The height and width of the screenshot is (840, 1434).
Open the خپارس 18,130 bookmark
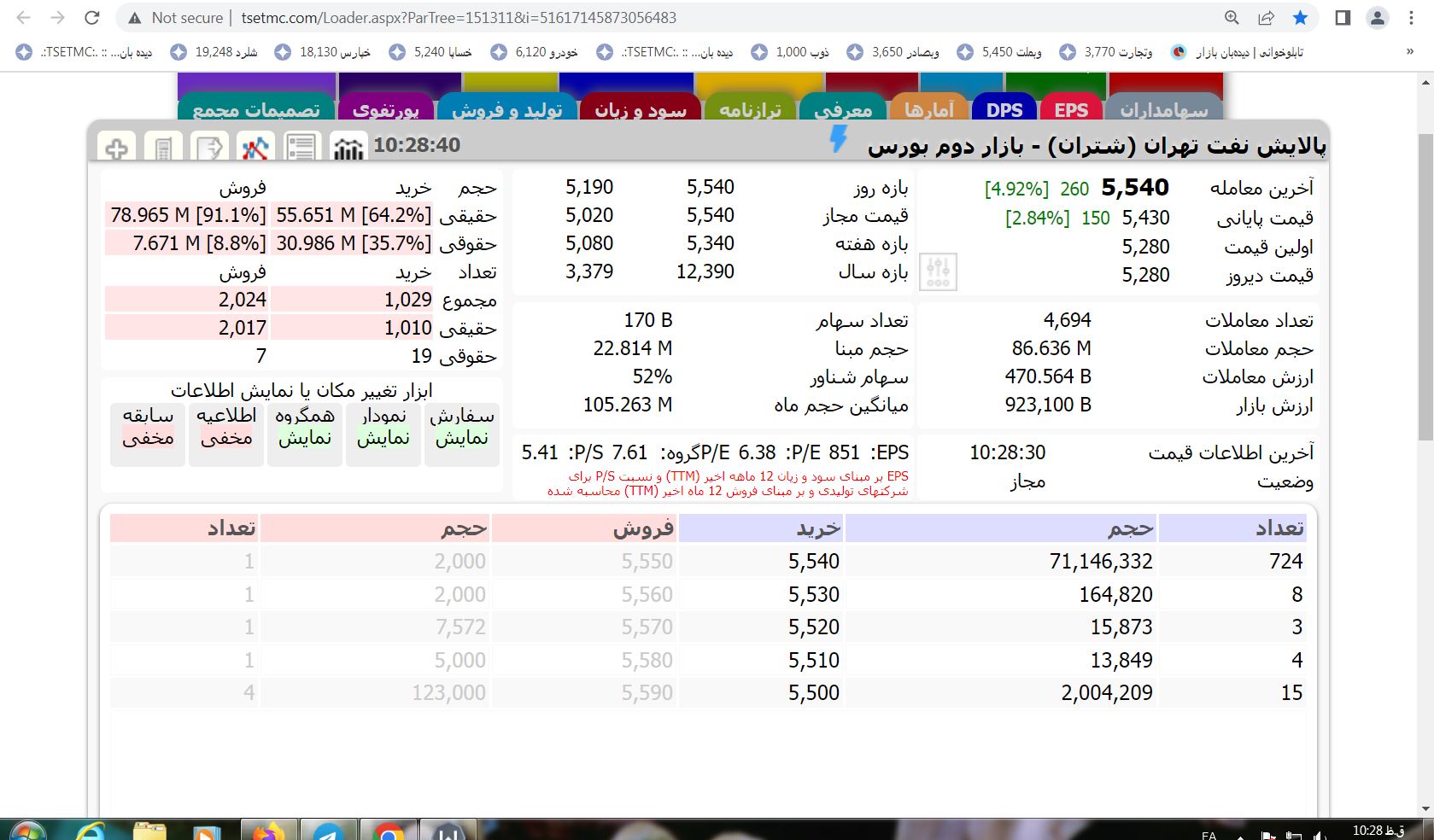[x=323, y=52]
